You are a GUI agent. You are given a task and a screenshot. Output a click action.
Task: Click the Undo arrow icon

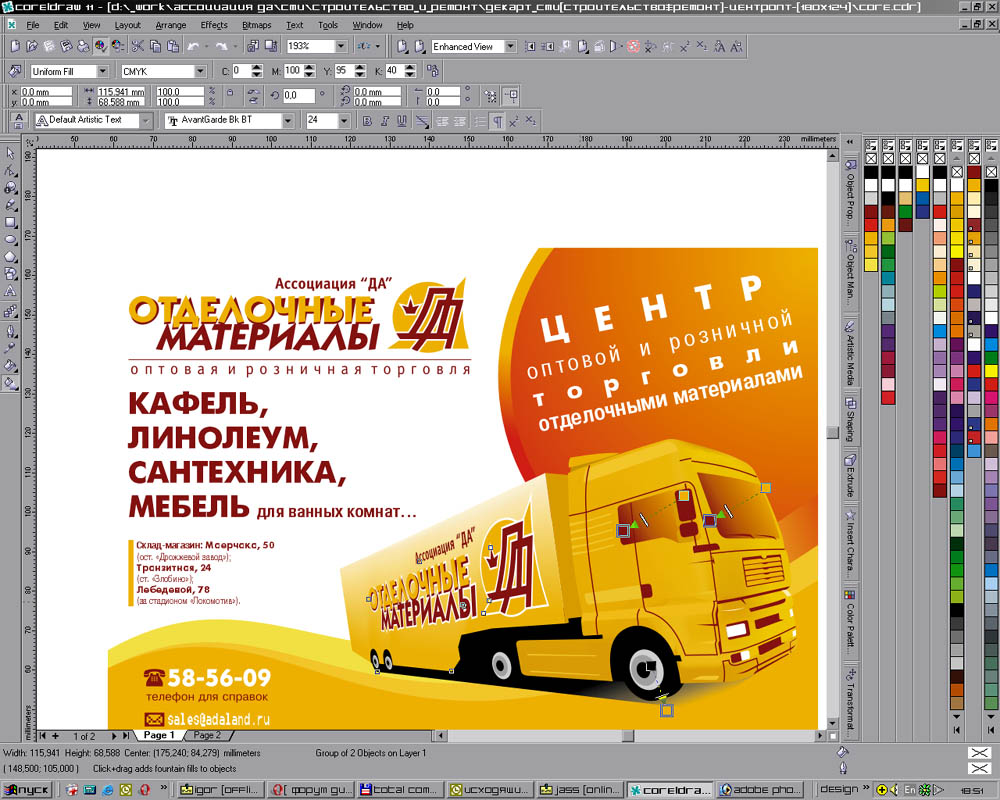[x=193, y=46]
